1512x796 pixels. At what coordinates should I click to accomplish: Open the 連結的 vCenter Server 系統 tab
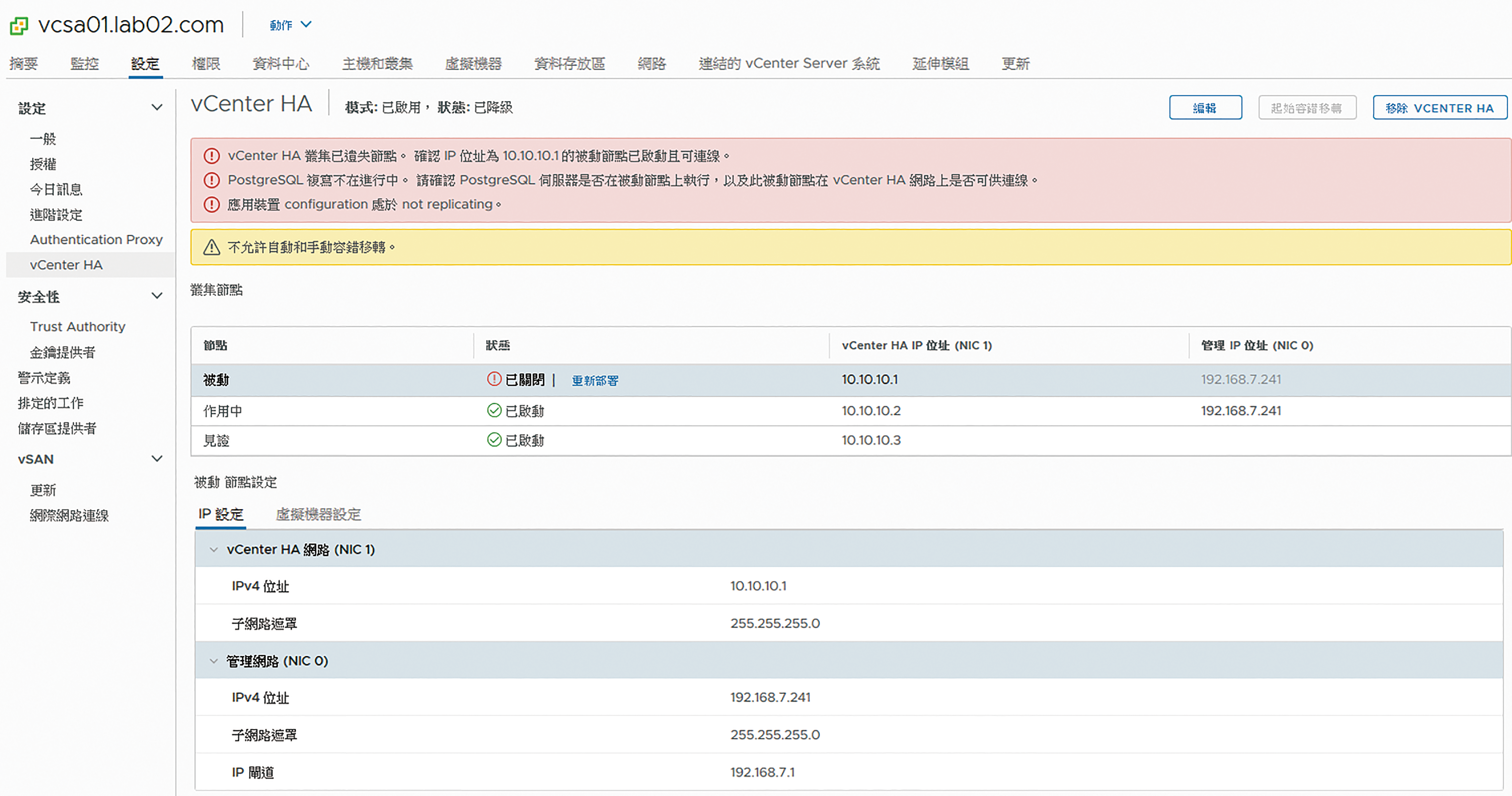tap(789, 63)
